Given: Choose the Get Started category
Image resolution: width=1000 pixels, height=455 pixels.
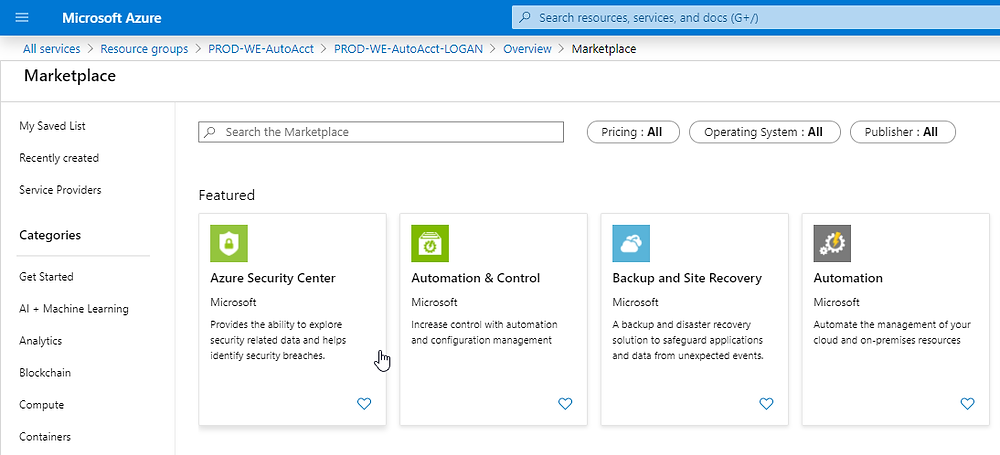Looking at the screenshot, I should pos(46,276).
